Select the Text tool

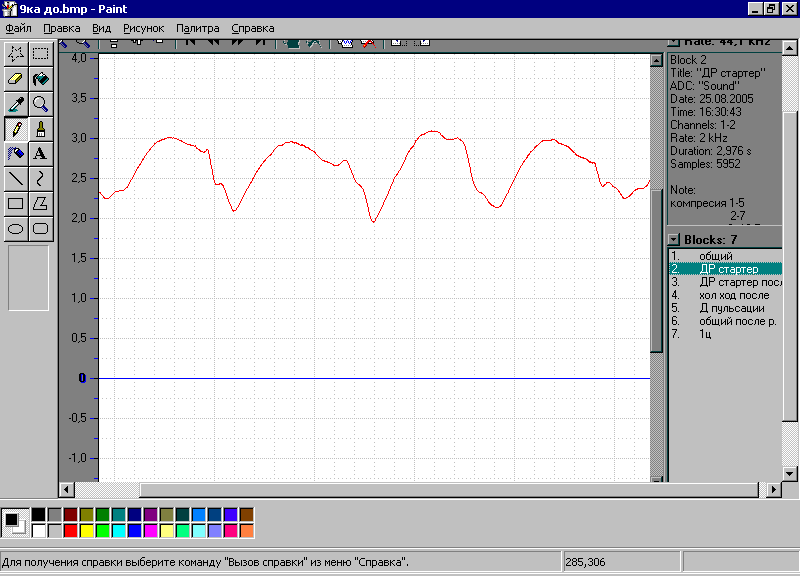[x=41, y=154]
